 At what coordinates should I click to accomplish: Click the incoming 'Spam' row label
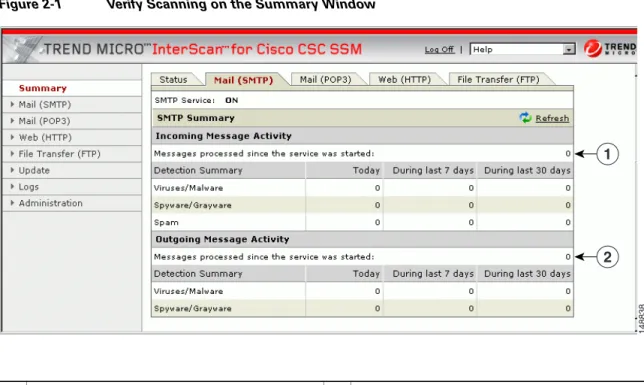pos(166,223)
